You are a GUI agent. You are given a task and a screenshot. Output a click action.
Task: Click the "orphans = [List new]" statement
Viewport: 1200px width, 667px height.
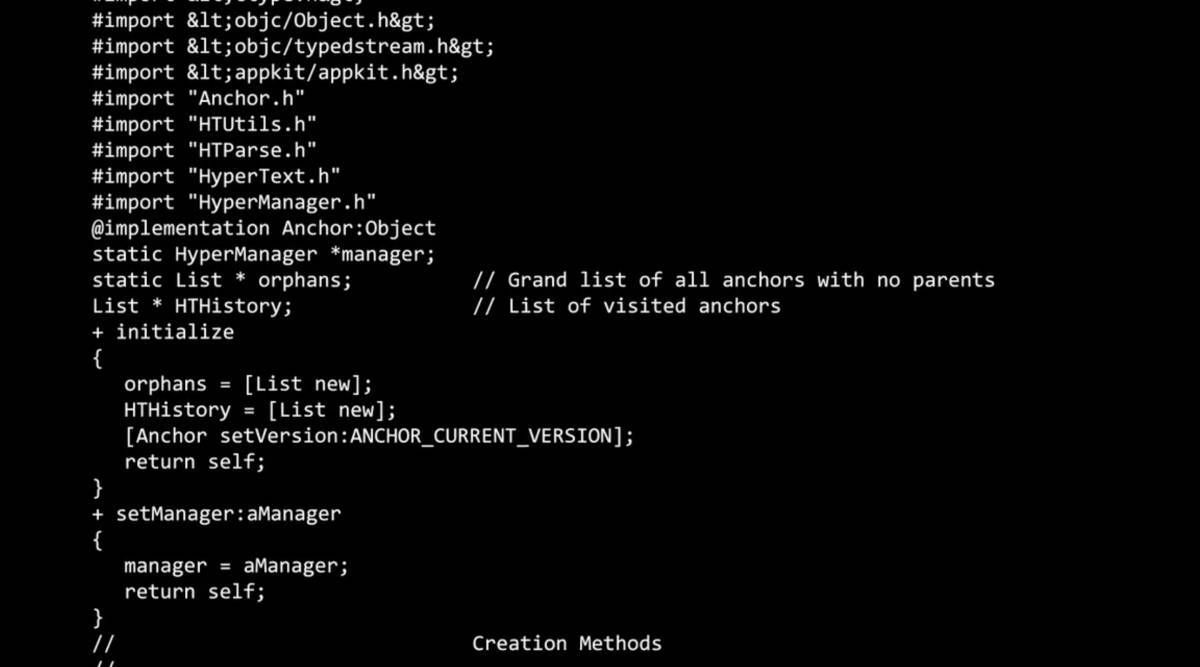247,384
